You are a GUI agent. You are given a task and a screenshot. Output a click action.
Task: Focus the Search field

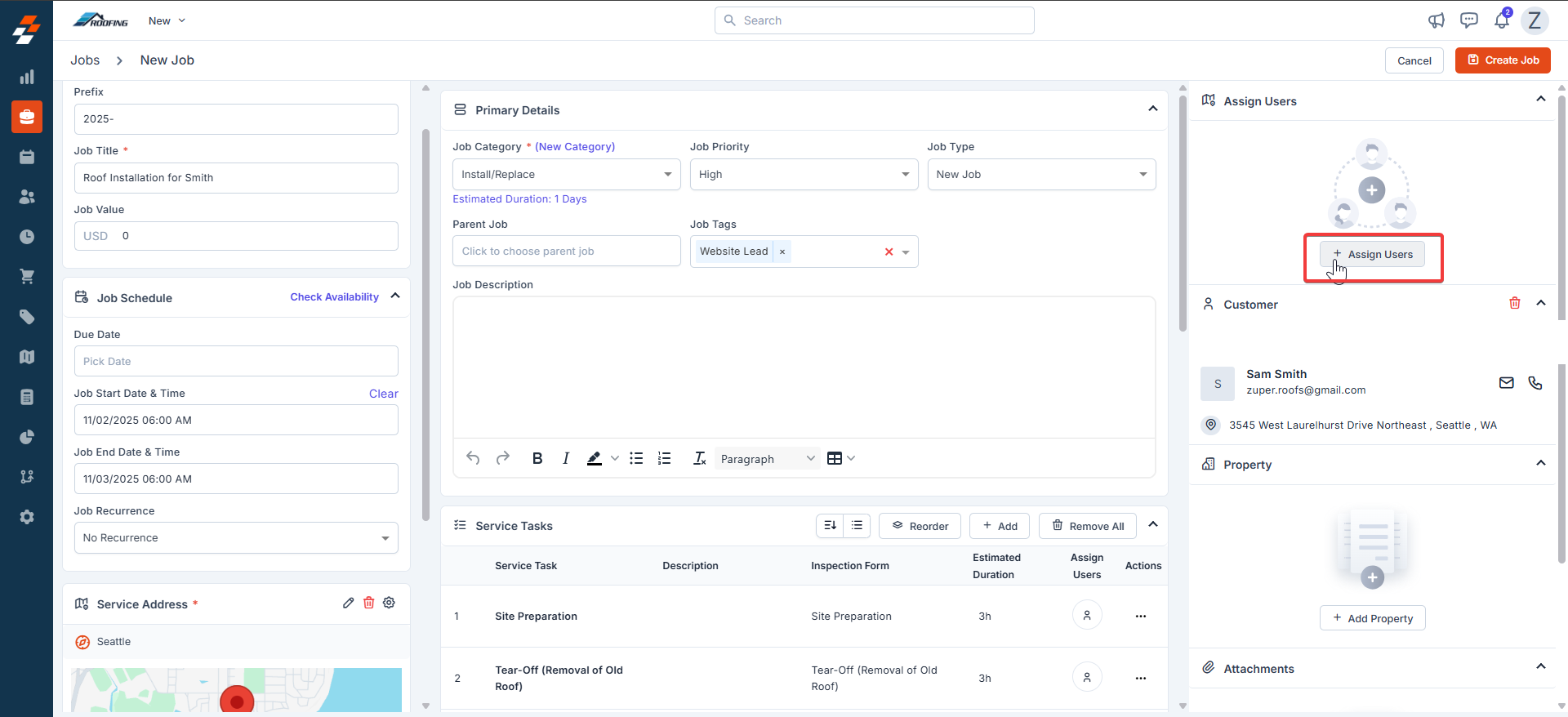pyautogui.click(x=875, y=20)
